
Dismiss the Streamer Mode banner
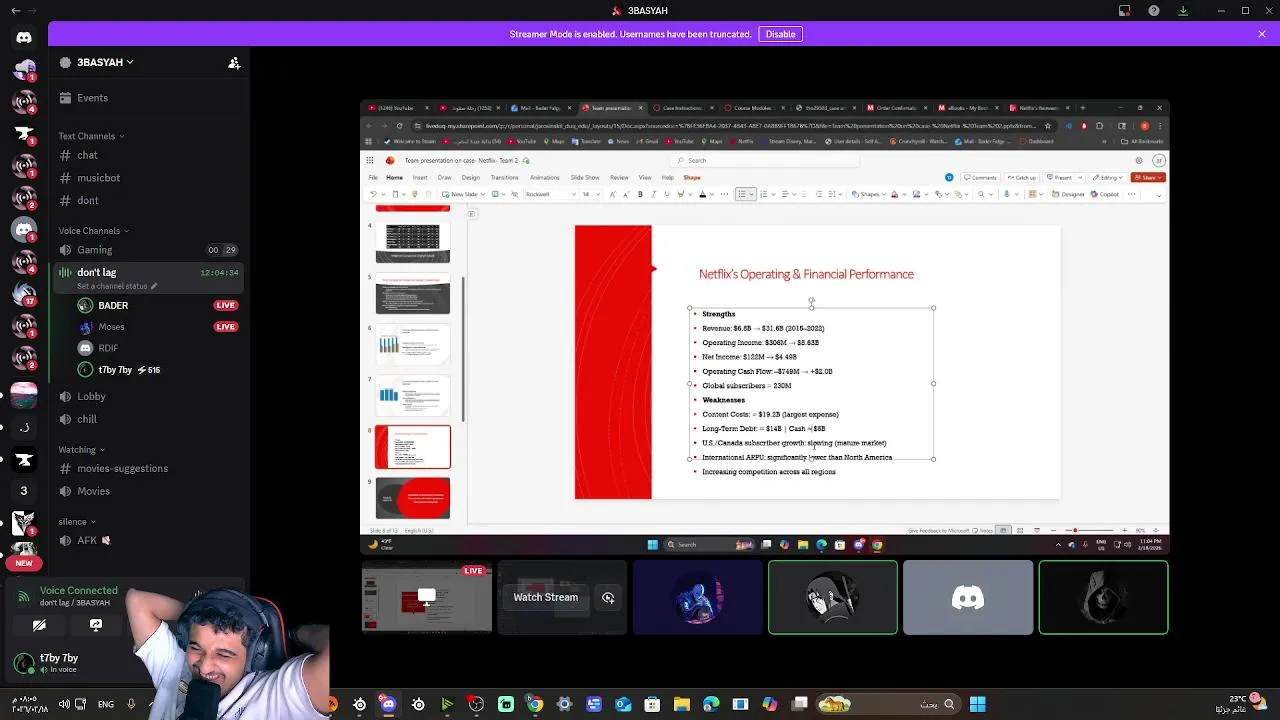[1262, 34]
